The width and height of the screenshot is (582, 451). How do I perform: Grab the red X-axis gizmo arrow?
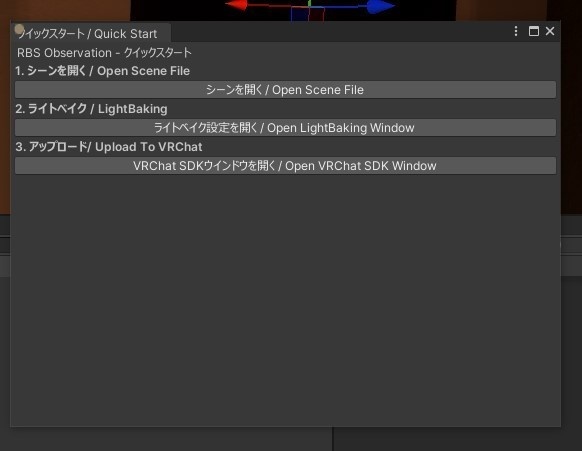pos(237,5)
